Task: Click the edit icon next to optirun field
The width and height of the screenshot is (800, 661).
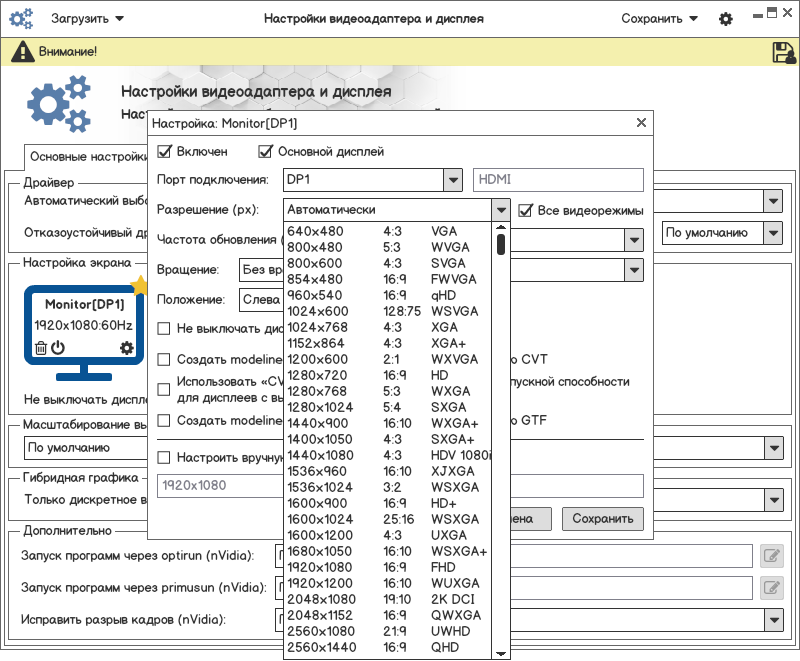Action: tap(771, 556)
